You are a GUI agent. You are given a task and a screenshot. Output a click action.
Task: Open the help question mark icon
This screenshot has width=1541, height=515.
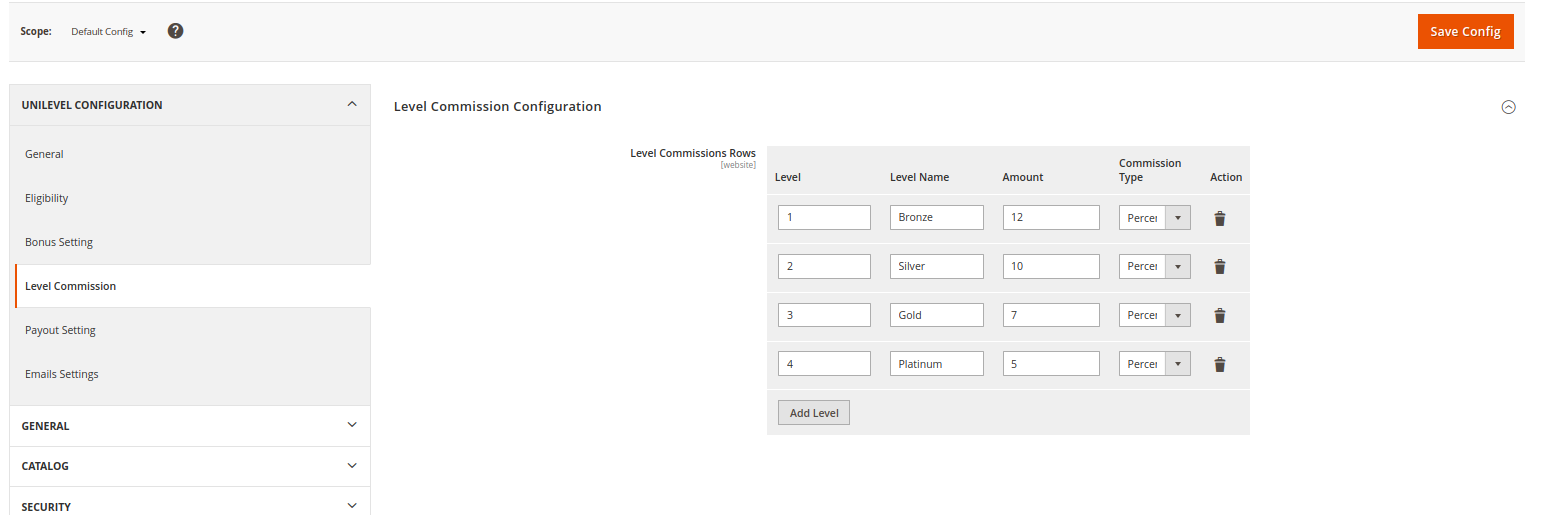[x=175, y=31]
